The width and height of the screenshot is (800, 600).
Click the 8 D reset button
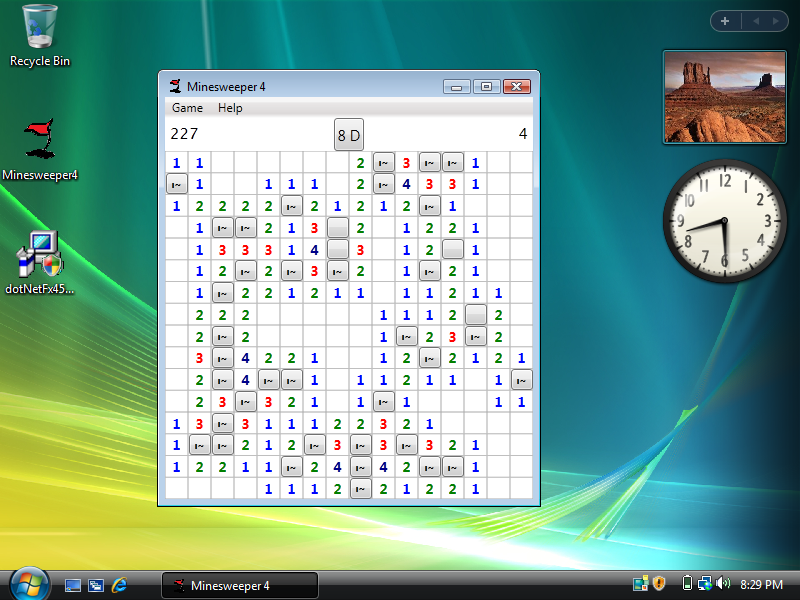[x=348, y=135]
